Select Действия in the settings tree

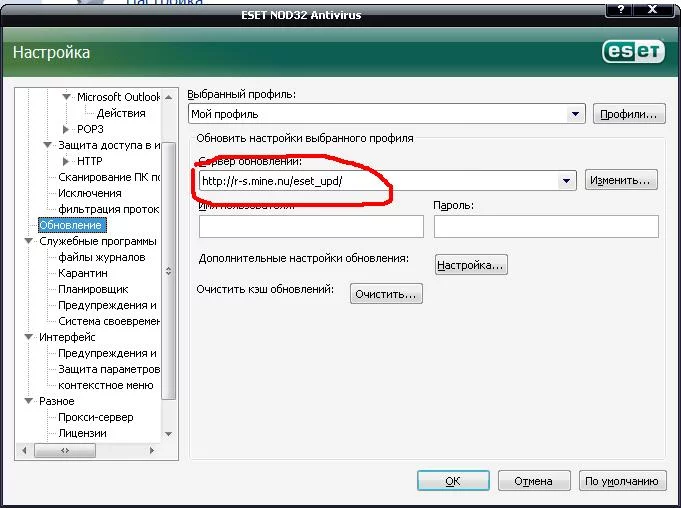tap(121, 113)
